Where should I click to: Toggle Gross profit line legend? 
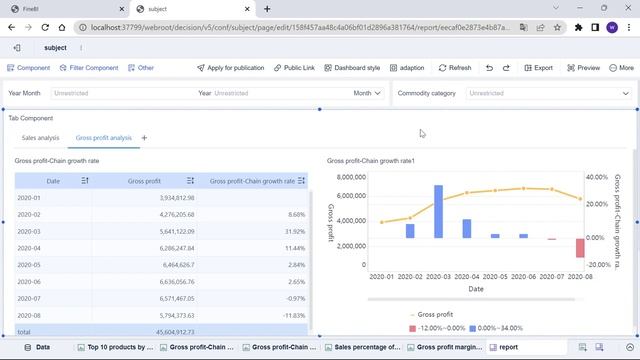[431, 315]
